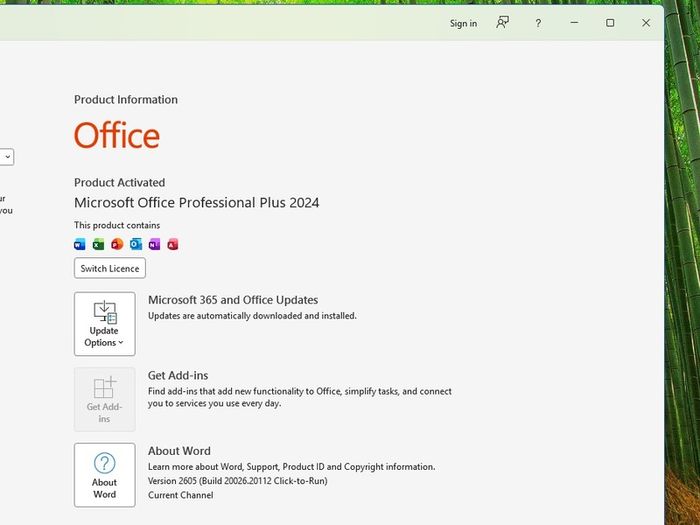Select the 'Microsoft Office Professional Plus 2024' text
The image size is (700, 525).
[196, 203]
